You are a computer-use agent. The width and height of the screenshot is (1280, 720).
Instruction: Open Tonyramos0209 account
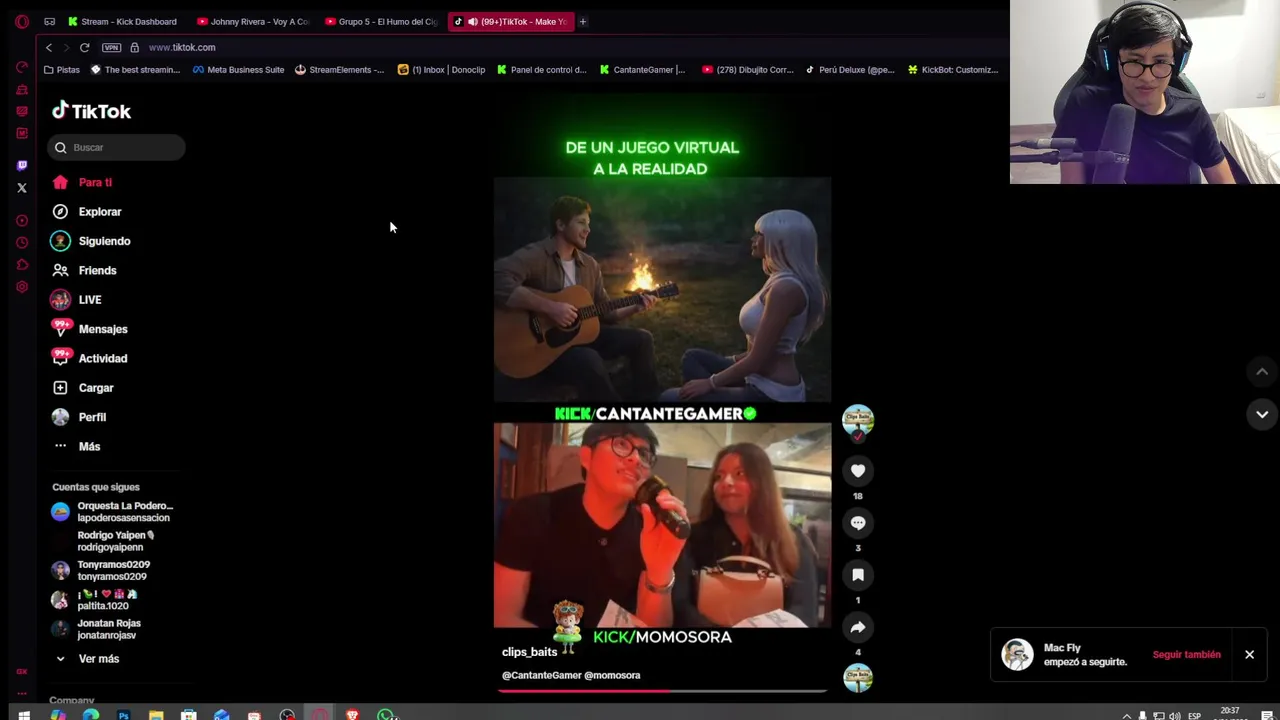[x=100, y=570]
